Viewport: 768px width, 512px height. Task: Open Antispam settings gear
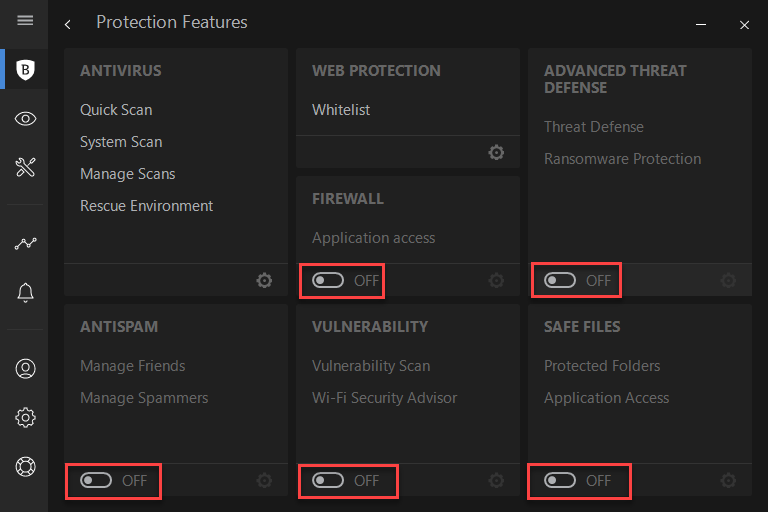pyautogui.click(x=264, y=481)
